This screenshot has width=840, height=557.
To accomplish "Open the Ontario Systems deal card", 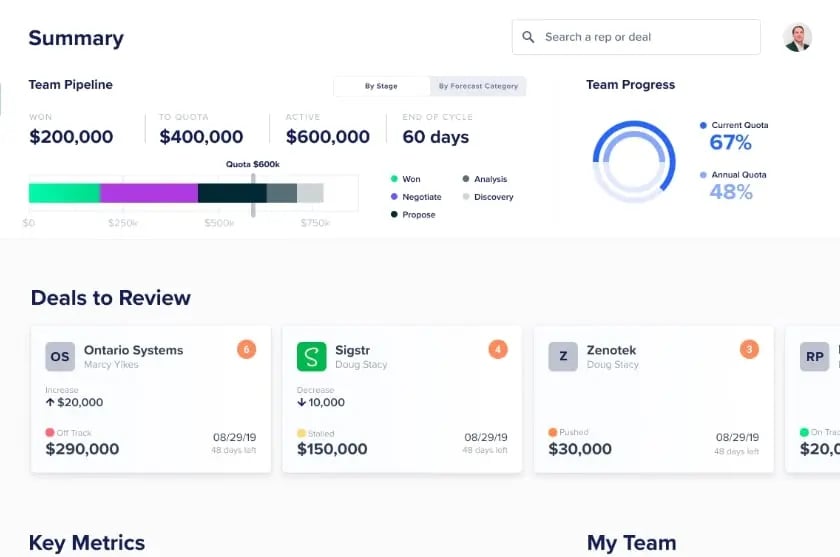I will [x=151, y=400].
